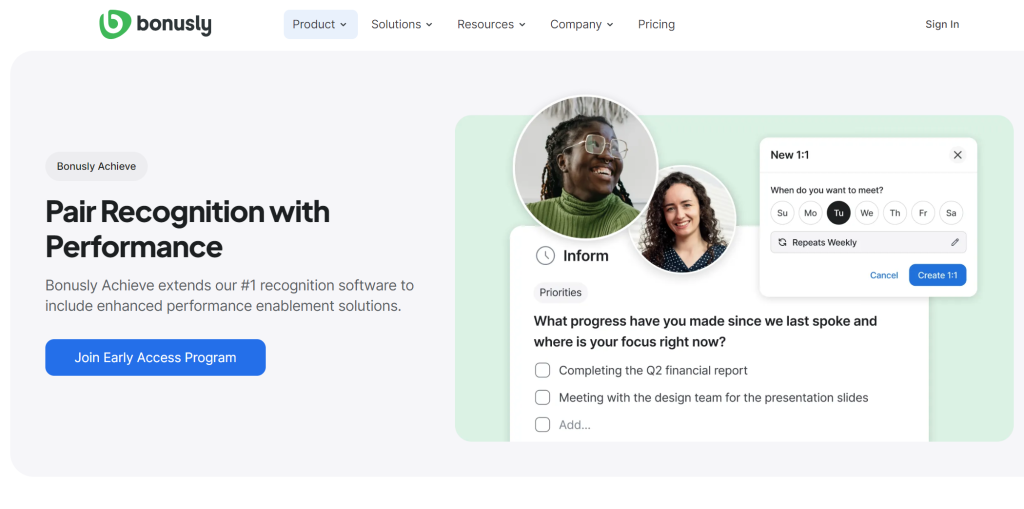Click the Bonusly logo icon

115,24
